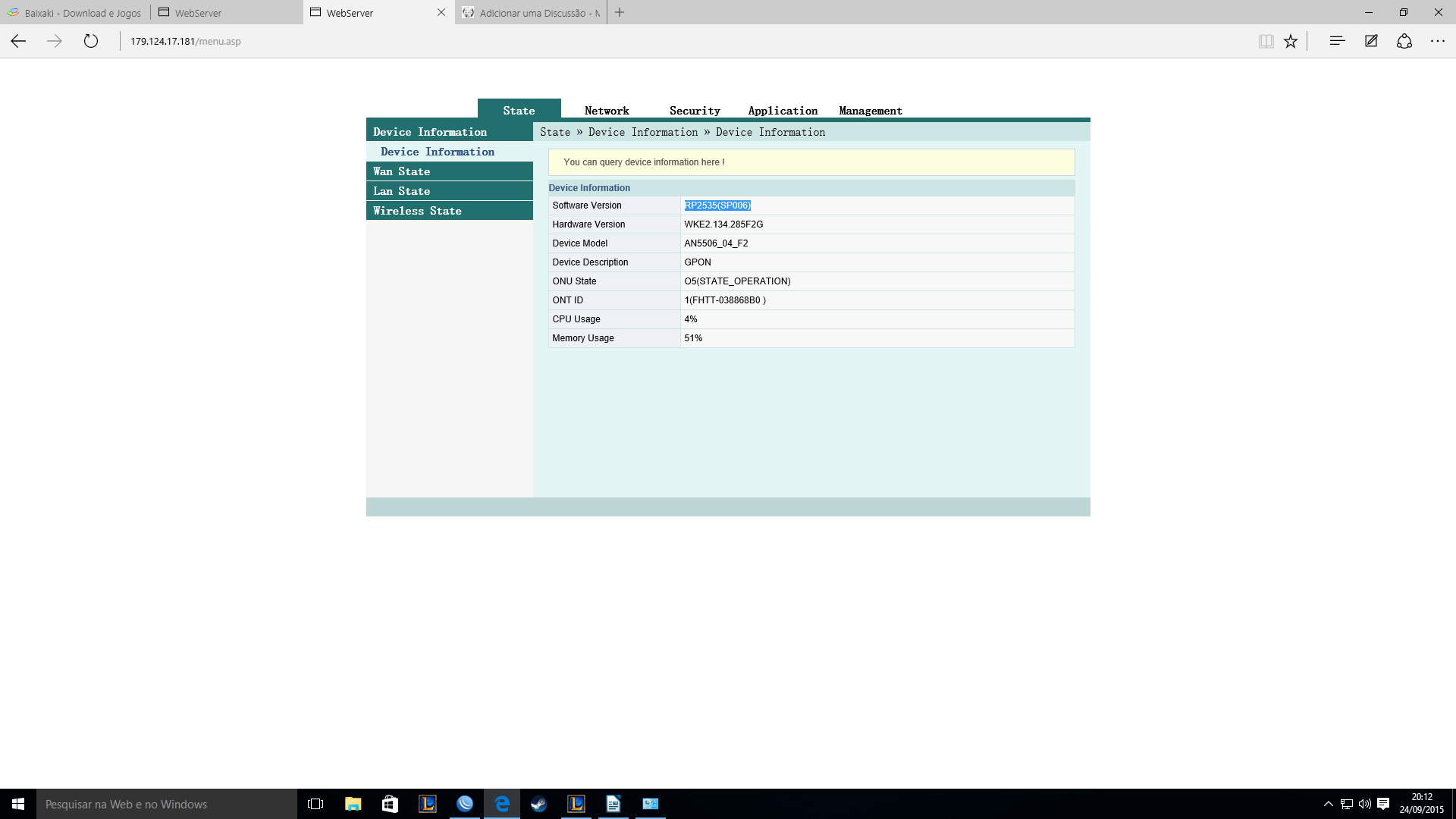Open Steam from the taskbar
1456x819 pixels.
(x=538, y=804)
